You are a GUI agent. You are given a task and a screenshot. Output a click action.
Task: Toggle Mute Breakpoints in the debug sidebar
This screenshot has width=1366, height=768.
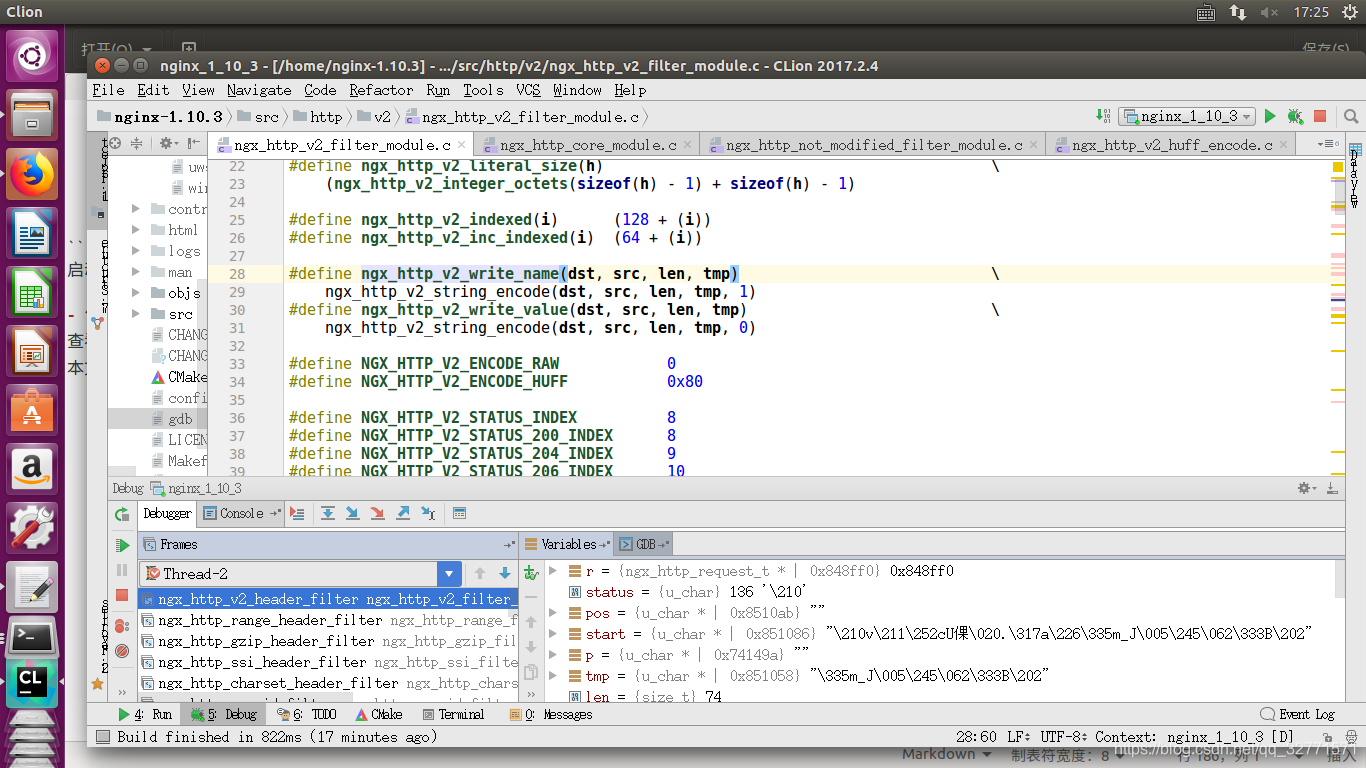[x=122, y=650]
